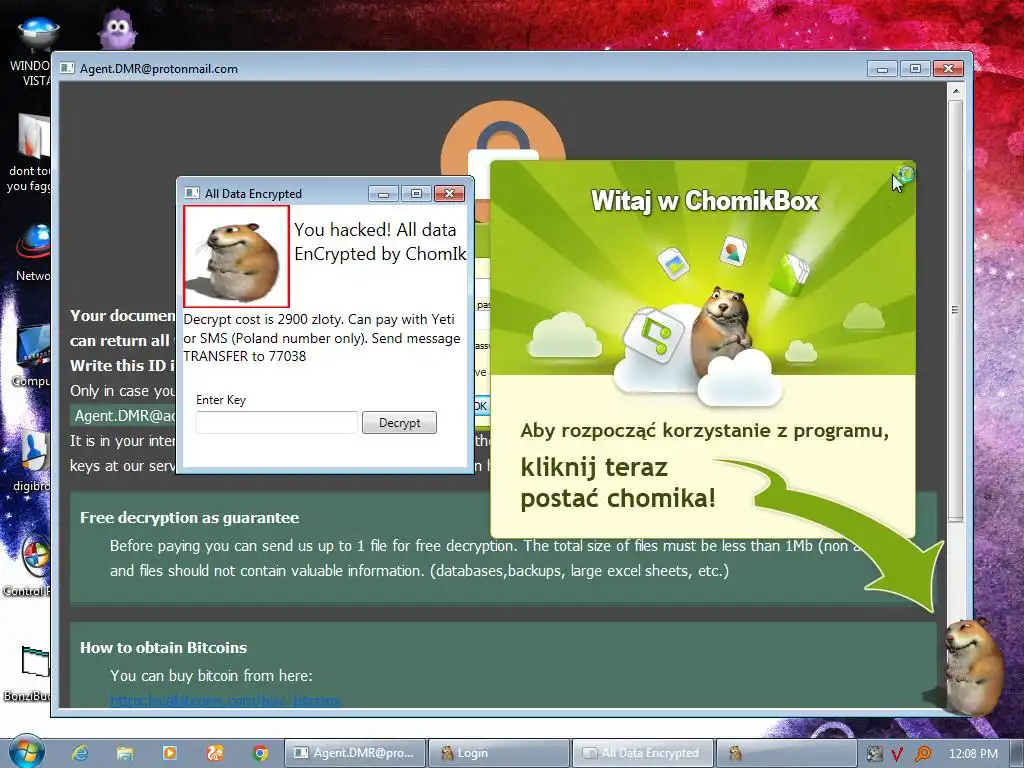Launch UC Browser from the taskbar

[x=215, y=753]
